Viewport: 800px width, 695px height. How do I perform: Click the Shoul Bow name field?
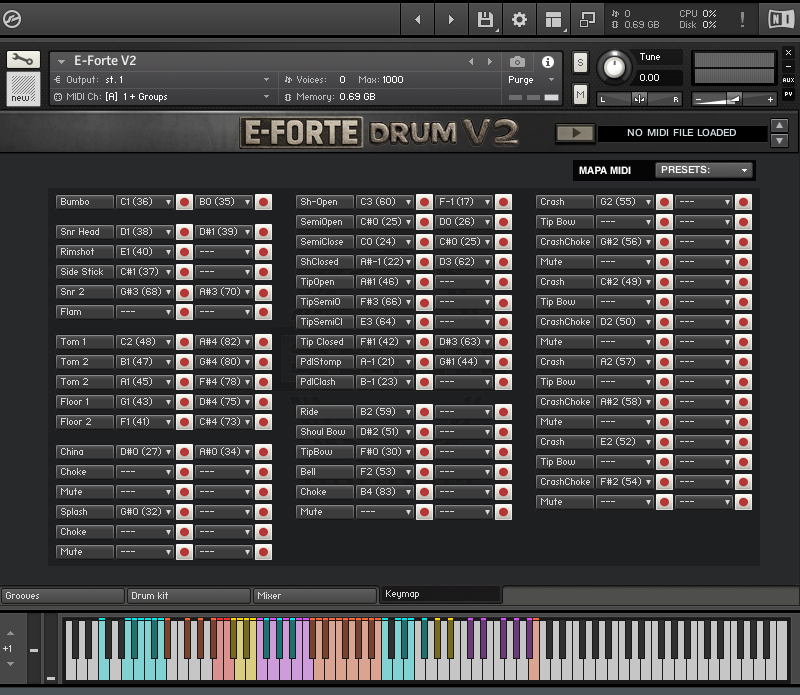[x=324, y=432]
